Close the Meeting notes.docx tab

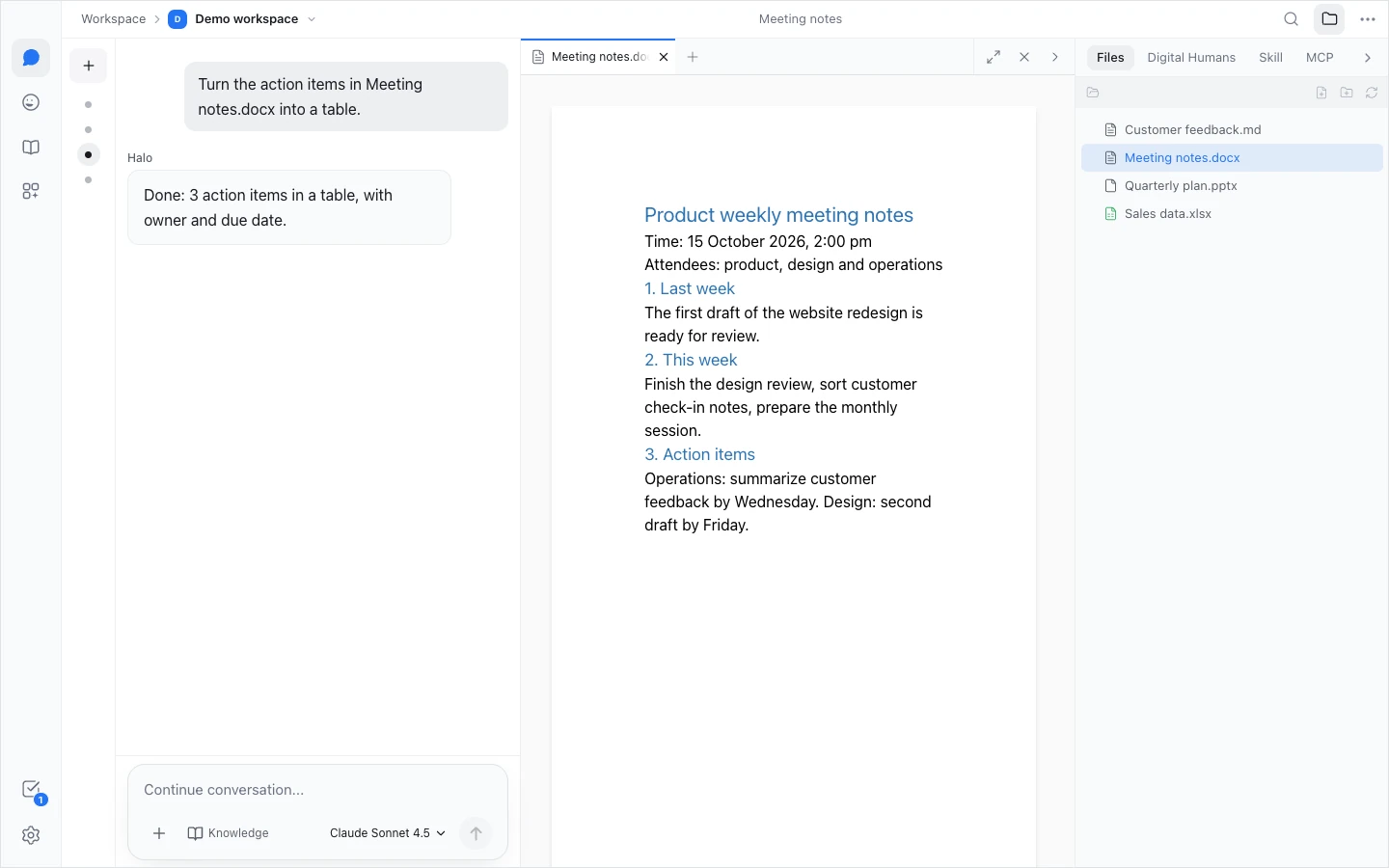coord(664,57)
